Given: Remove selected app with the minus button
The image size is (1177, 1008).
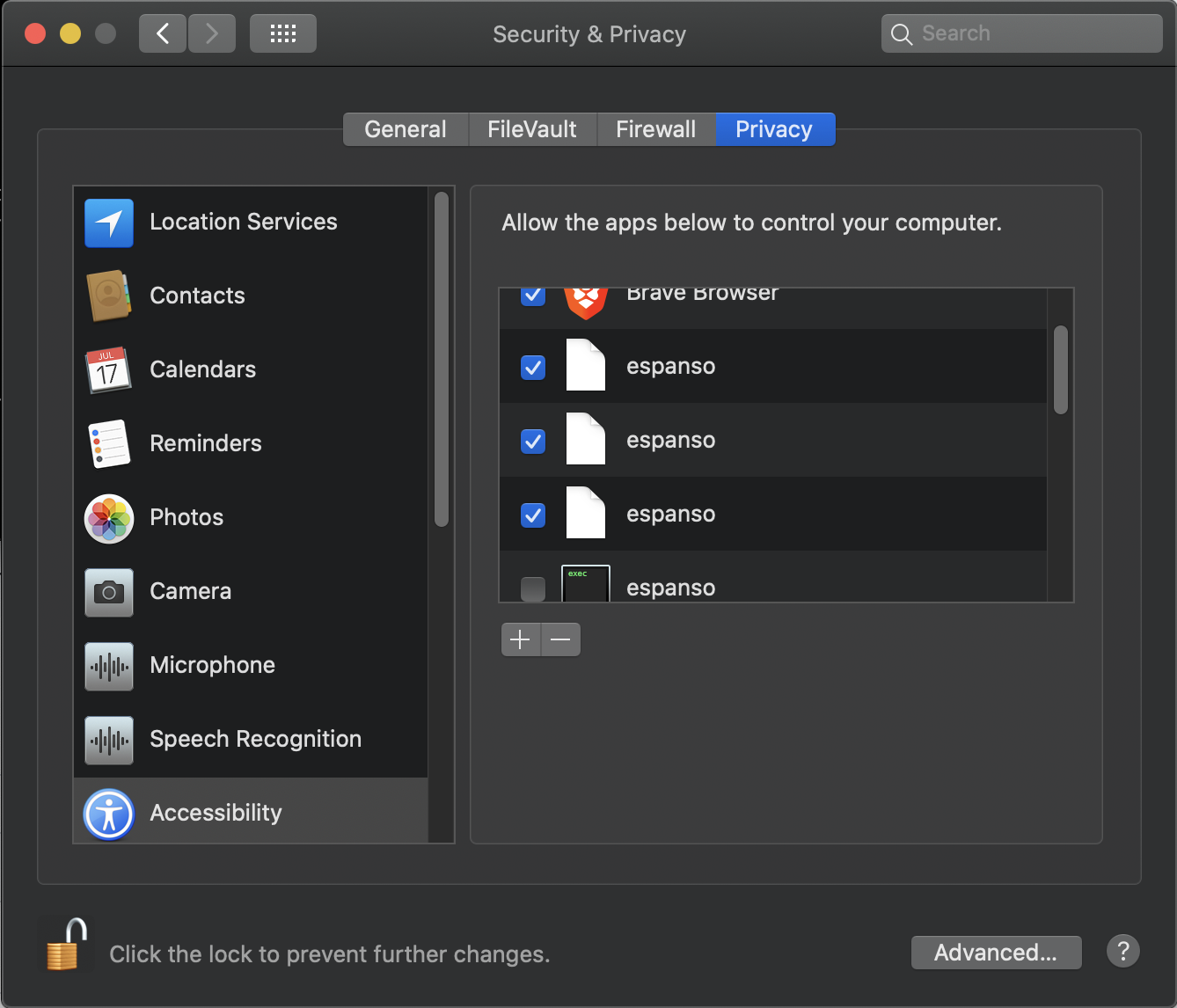Looking at the screenshot, I should (560, 639).
